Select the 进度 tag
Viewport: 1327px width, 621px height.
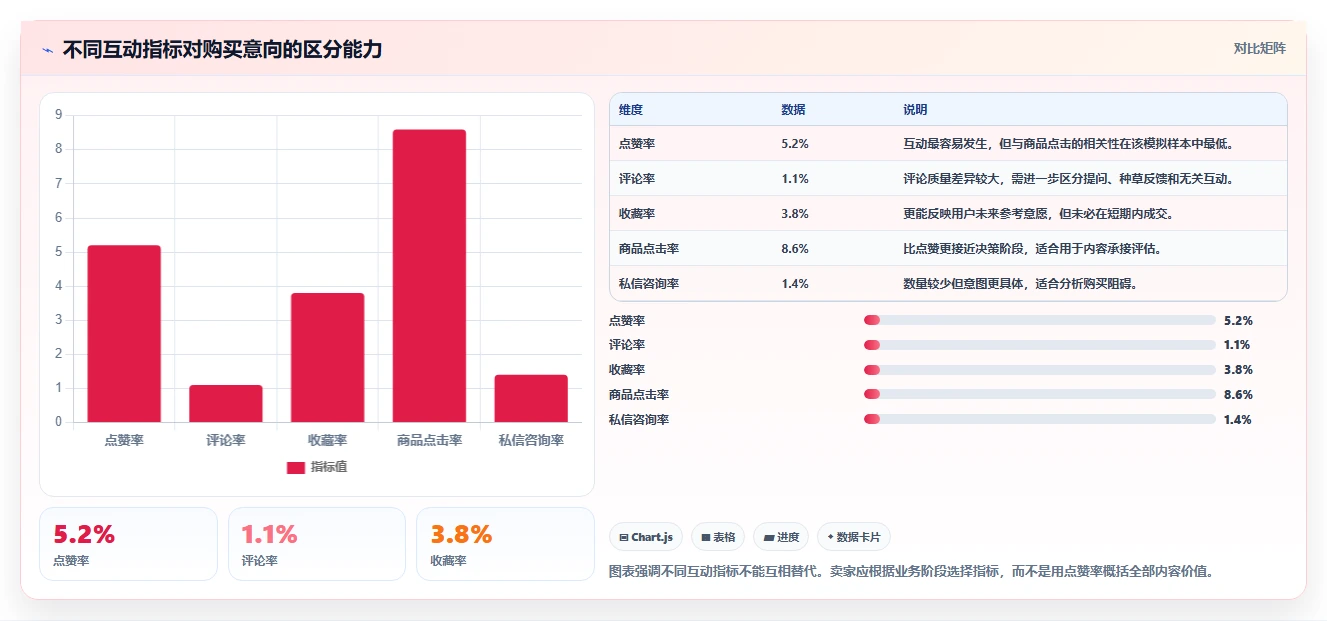tap(781, 537)
